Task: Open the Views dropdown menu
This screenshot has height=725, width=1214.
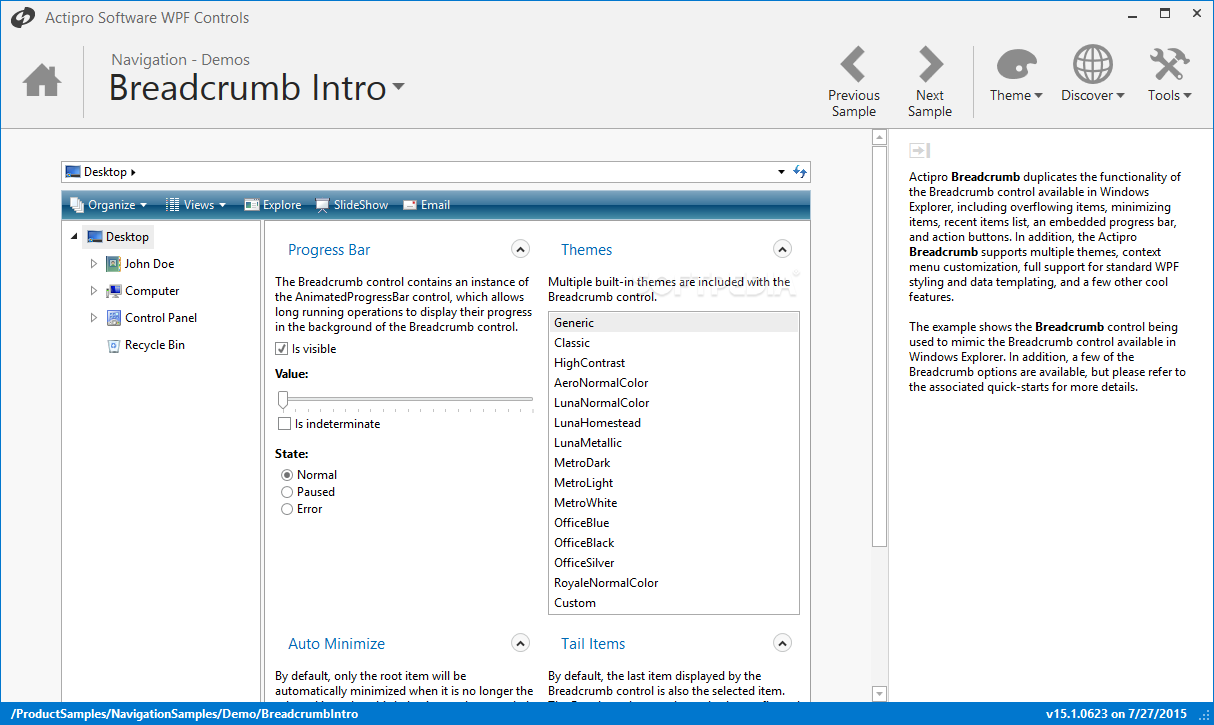Action: (x=195, y=205)
